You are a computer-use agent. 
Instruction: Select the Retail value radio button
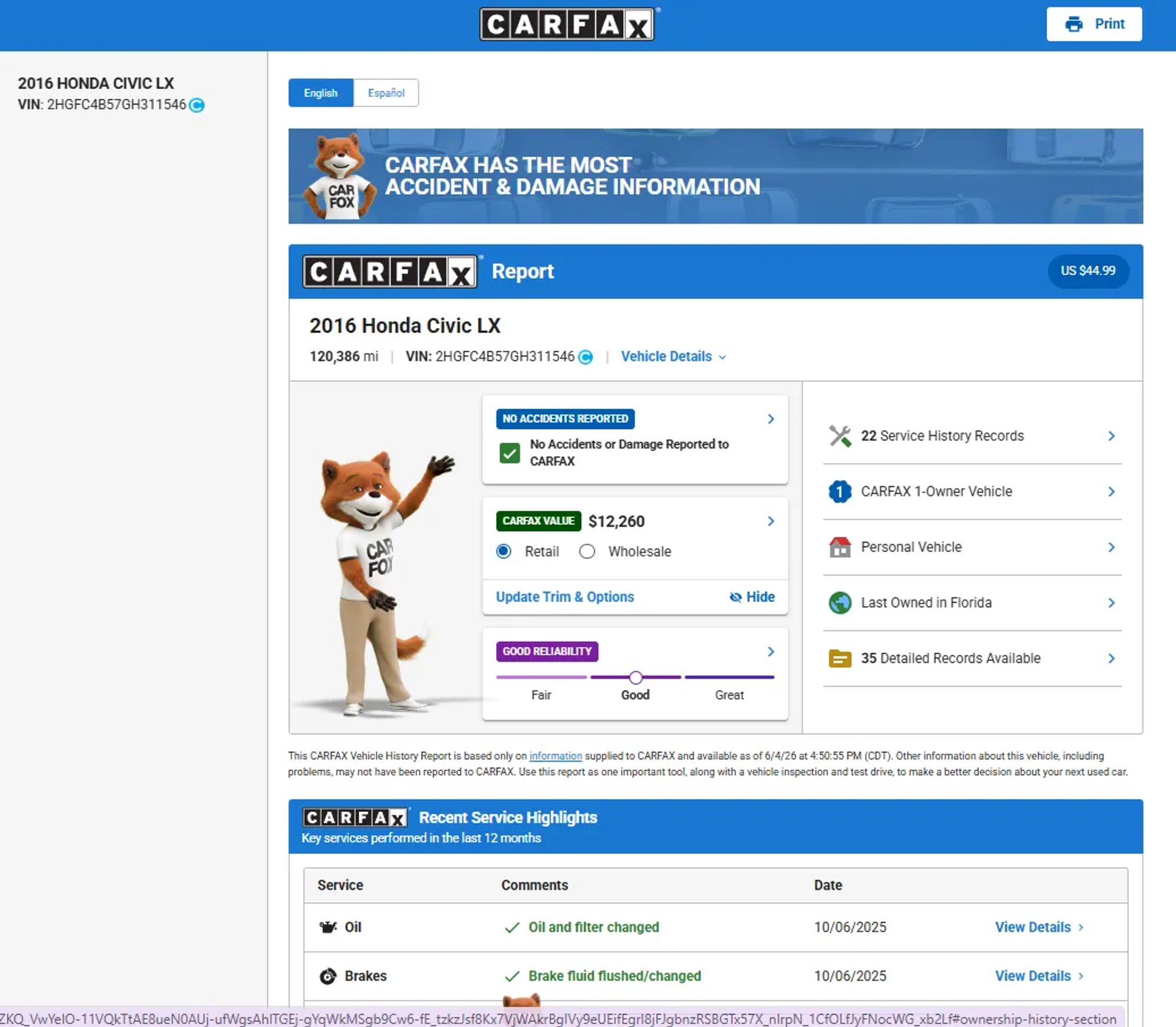pos(504,551)
